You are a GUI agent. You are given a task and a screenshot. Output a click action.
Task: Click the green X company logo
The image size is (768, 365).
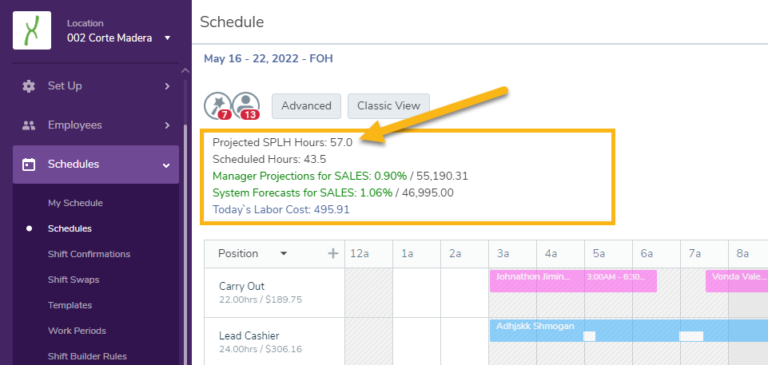(32, 30)
